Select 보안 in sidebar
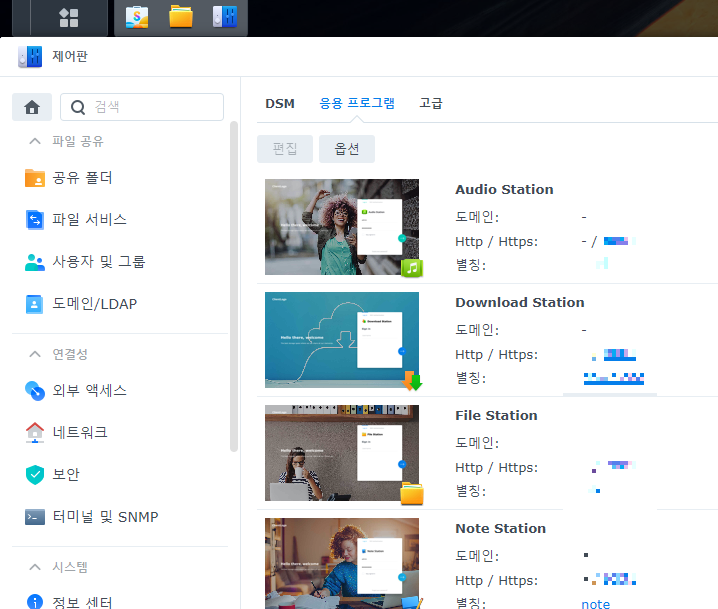Viewport: 718px width, 609px height. coord(66,474)
